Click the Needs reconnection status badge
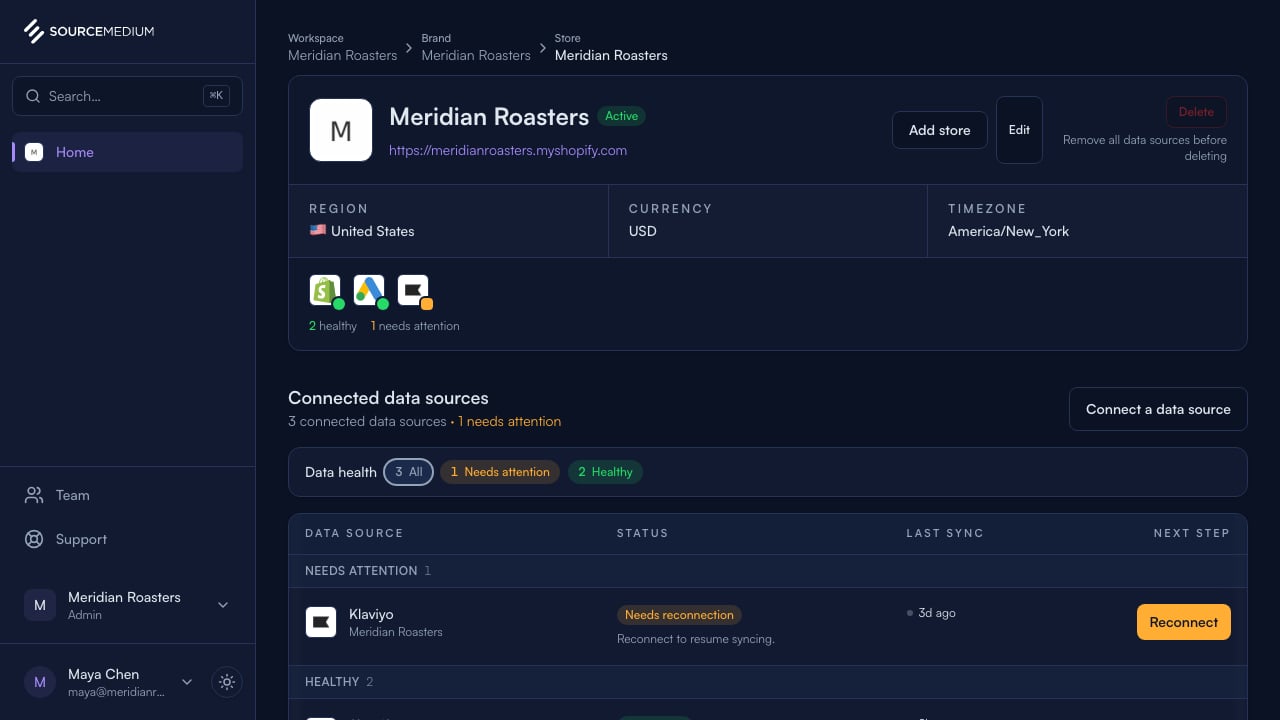1280x720 pixels. pyautogui.click(x=680, y=615)
